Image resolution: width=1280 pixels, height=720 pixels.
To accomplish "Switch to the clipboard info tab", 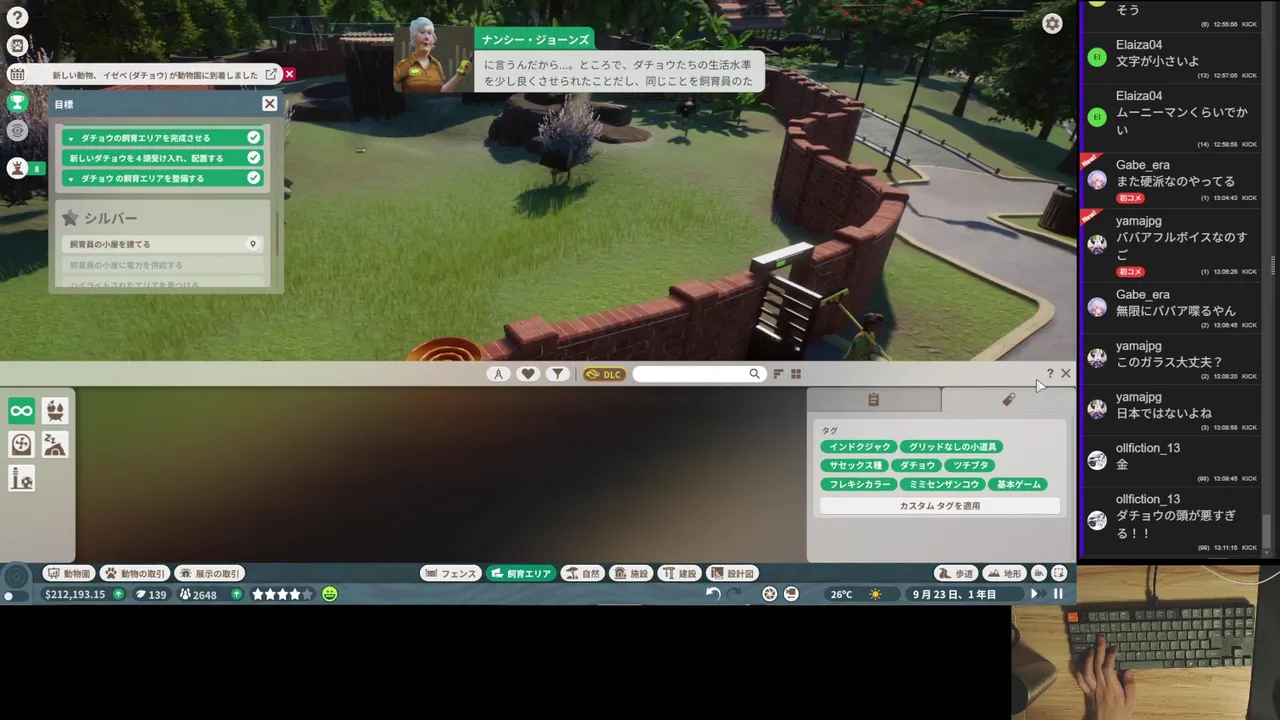I will click(x=873, y=400).
